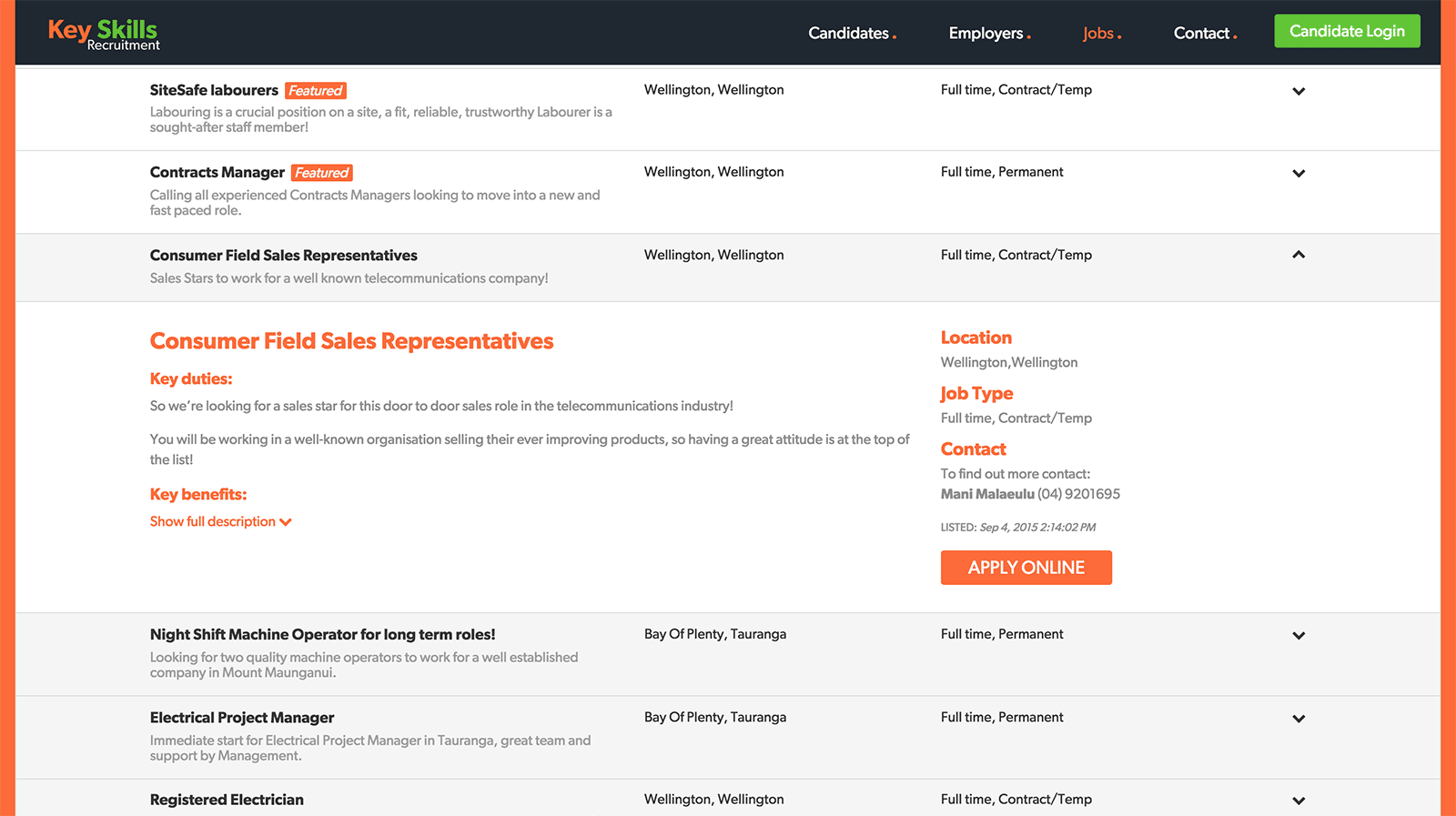Open the Candidates menu

[x=852, y=33]
